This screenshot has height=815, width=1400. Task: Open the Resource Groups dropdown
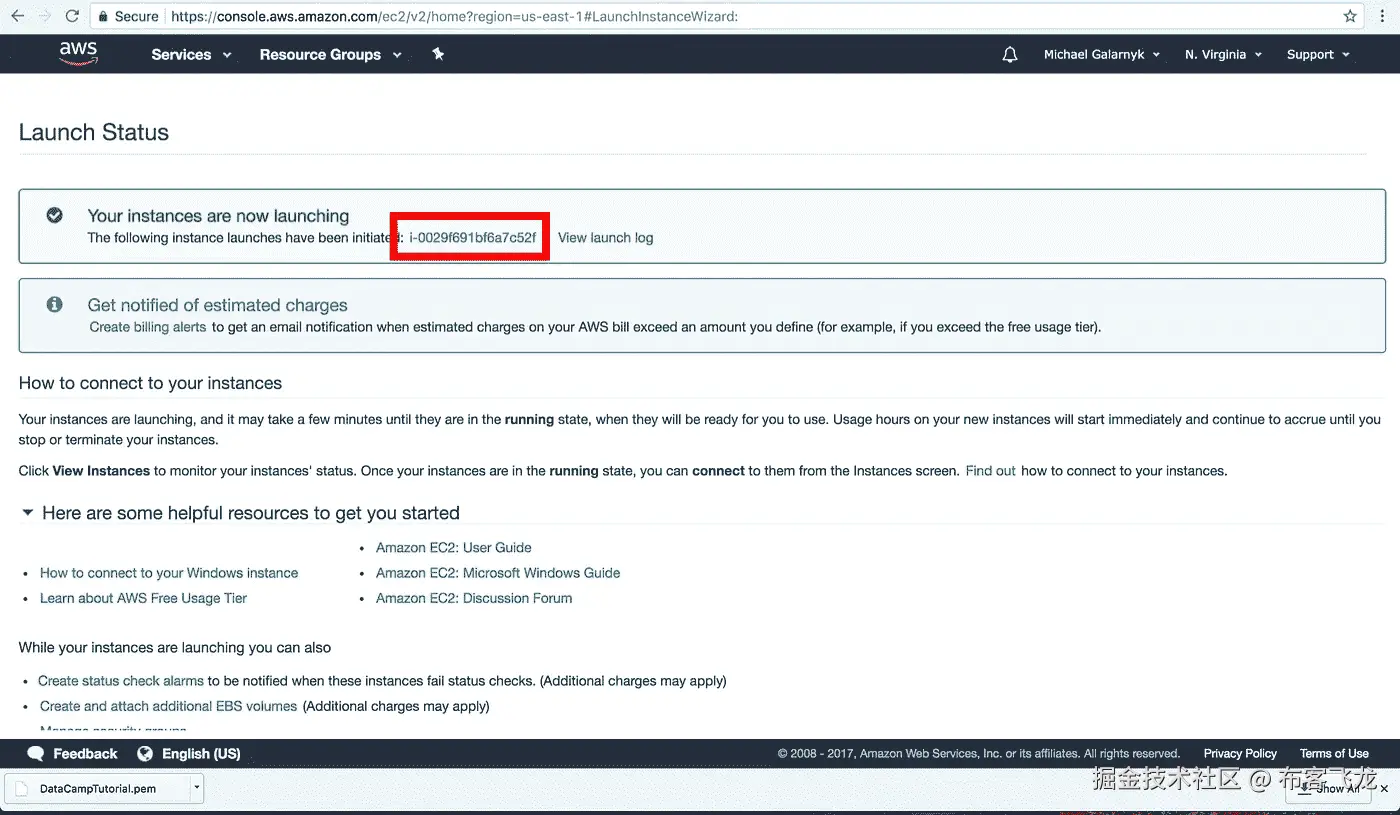[x=330, y=54]
